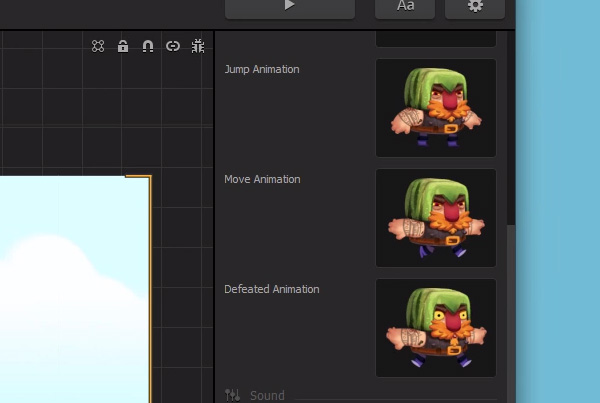Image resolution: width=600 pixels, height=403 pixels.
Task: Click the Play preview button
Action: pos(290,8)
